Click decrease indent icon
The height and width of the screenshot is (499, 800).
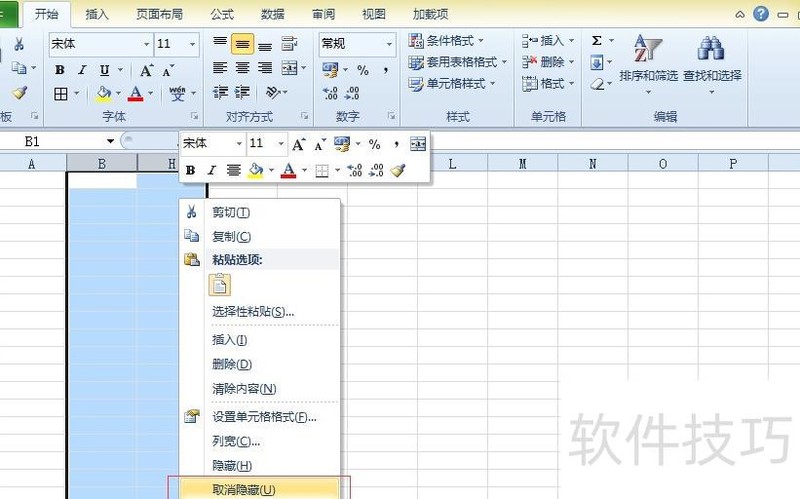pos(220,92)
